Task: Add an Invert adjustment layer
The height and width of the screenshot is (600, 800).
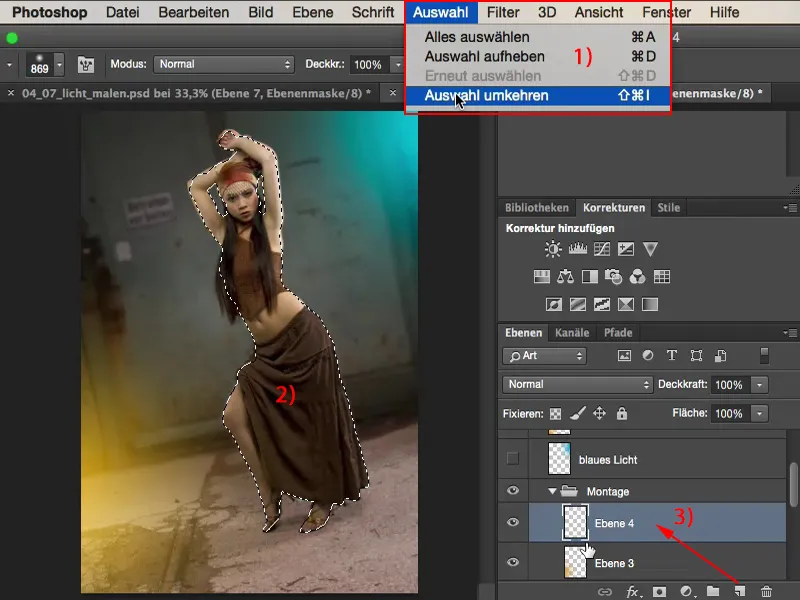Action: point(554,305)
